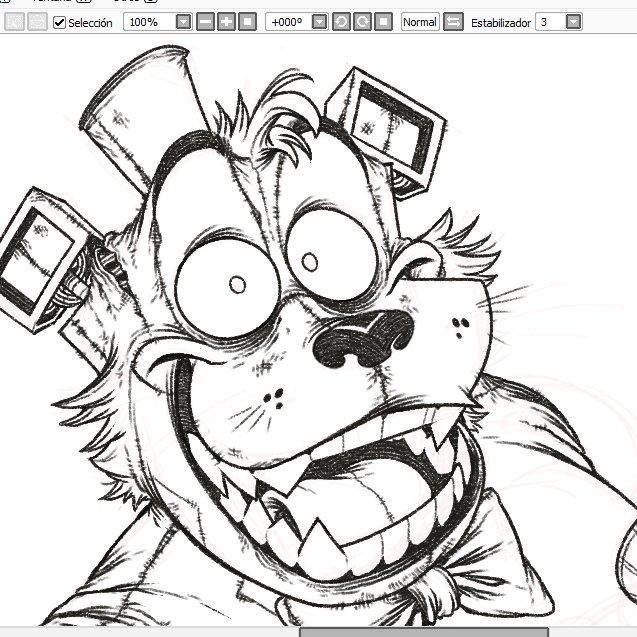Open the zoom percentage dropdown arrow
Viewport: 637px width, 637px height.
point(184,22)
